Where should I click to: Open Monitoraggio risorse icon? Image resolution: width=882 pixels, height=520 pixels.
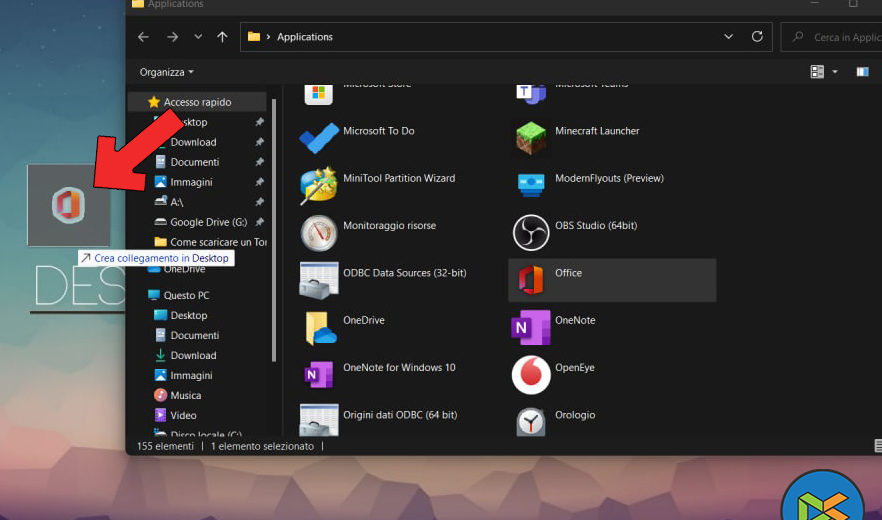(x=319, y=232)
